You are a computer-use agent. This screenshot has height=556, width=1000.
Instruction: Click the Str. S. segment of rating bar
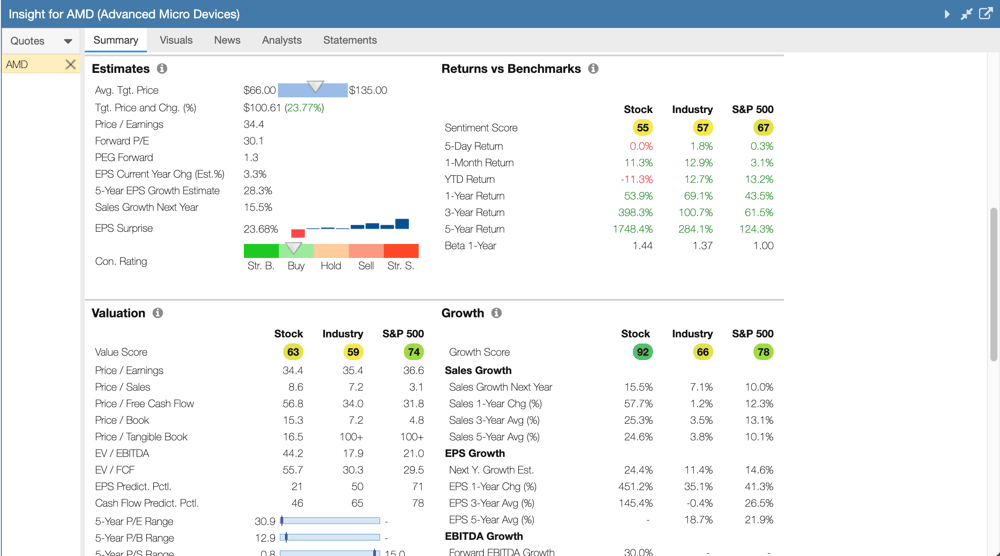click(401, 251)
